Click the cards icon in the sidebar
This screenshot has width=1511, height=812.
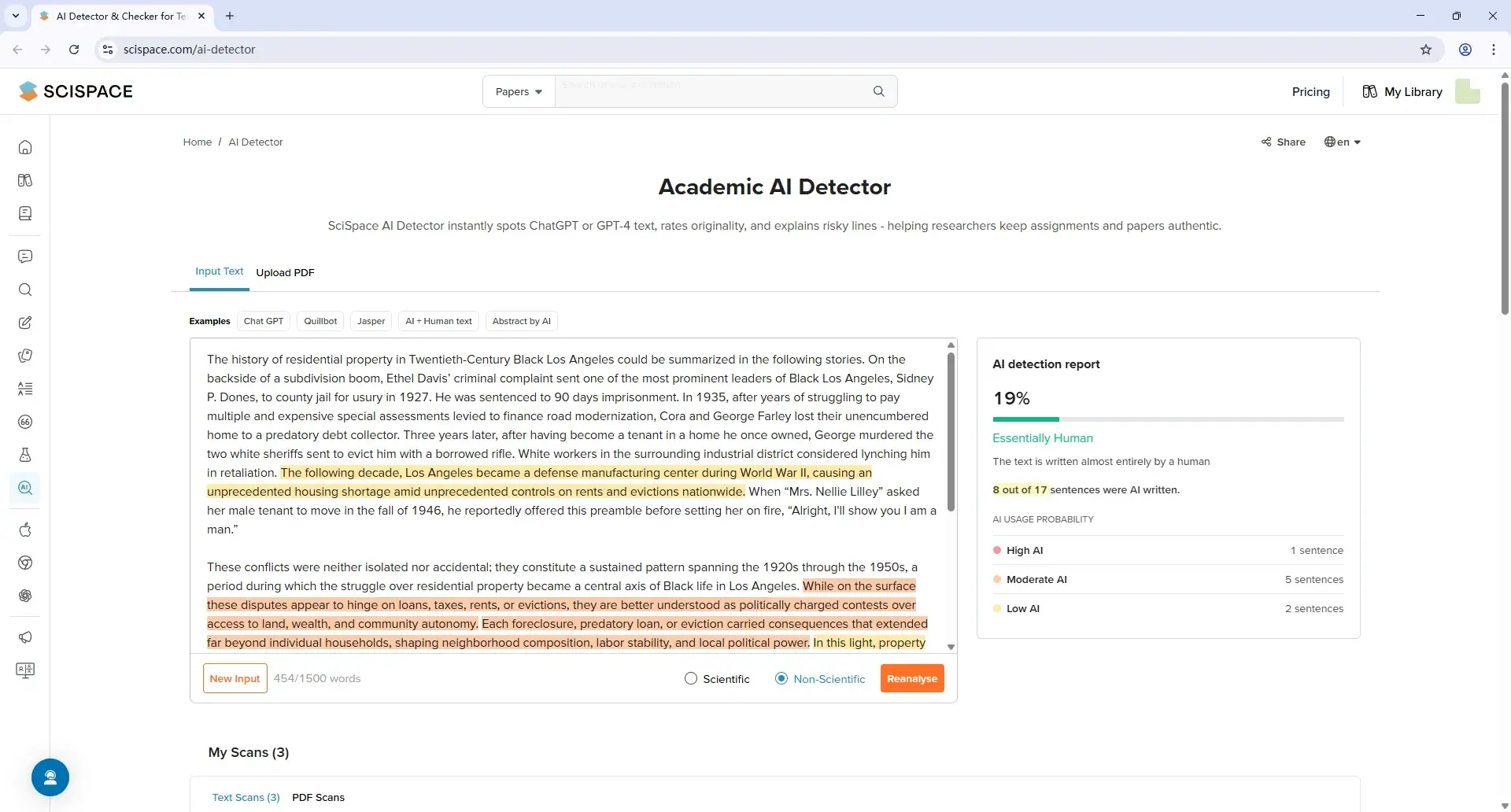point(25,356)
